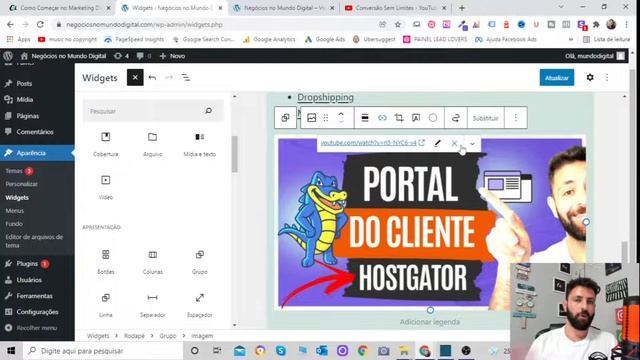
Task: Open the widgets list view
Action: (x=186, y=78)
